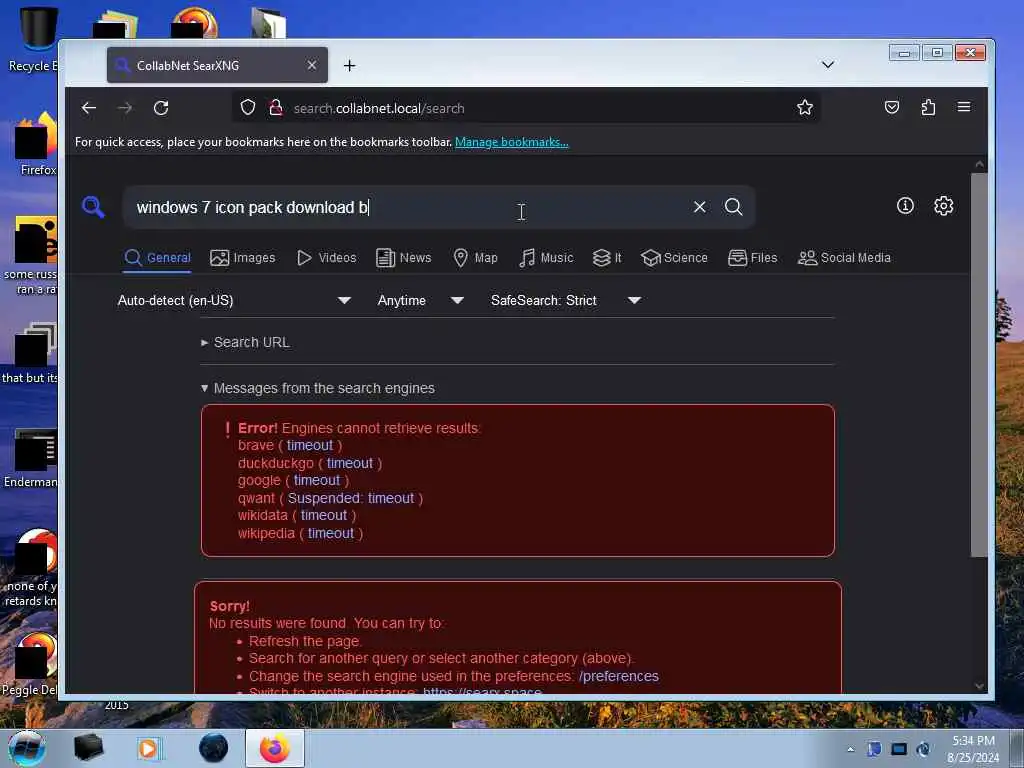Open the Save to Pocket button

pos(891,108)
